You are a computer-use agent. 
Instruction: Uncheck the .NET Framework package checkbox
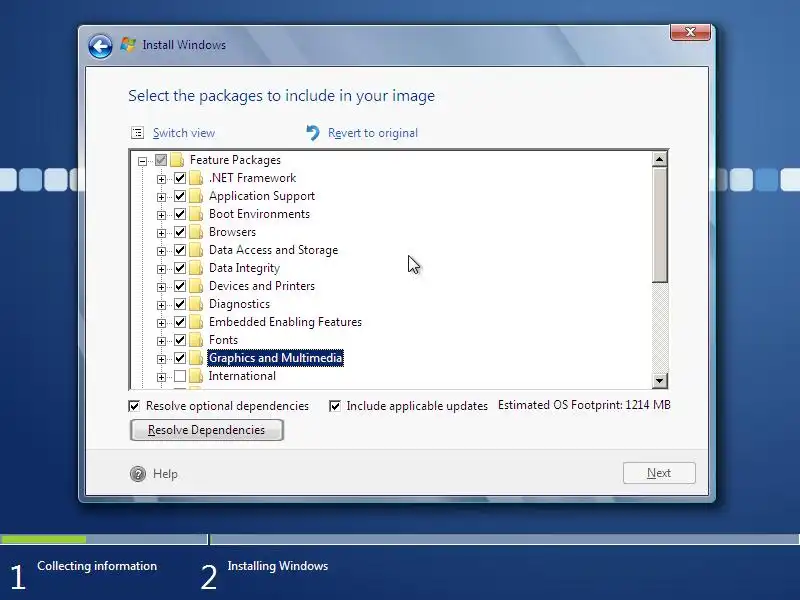tap(180, 178)
